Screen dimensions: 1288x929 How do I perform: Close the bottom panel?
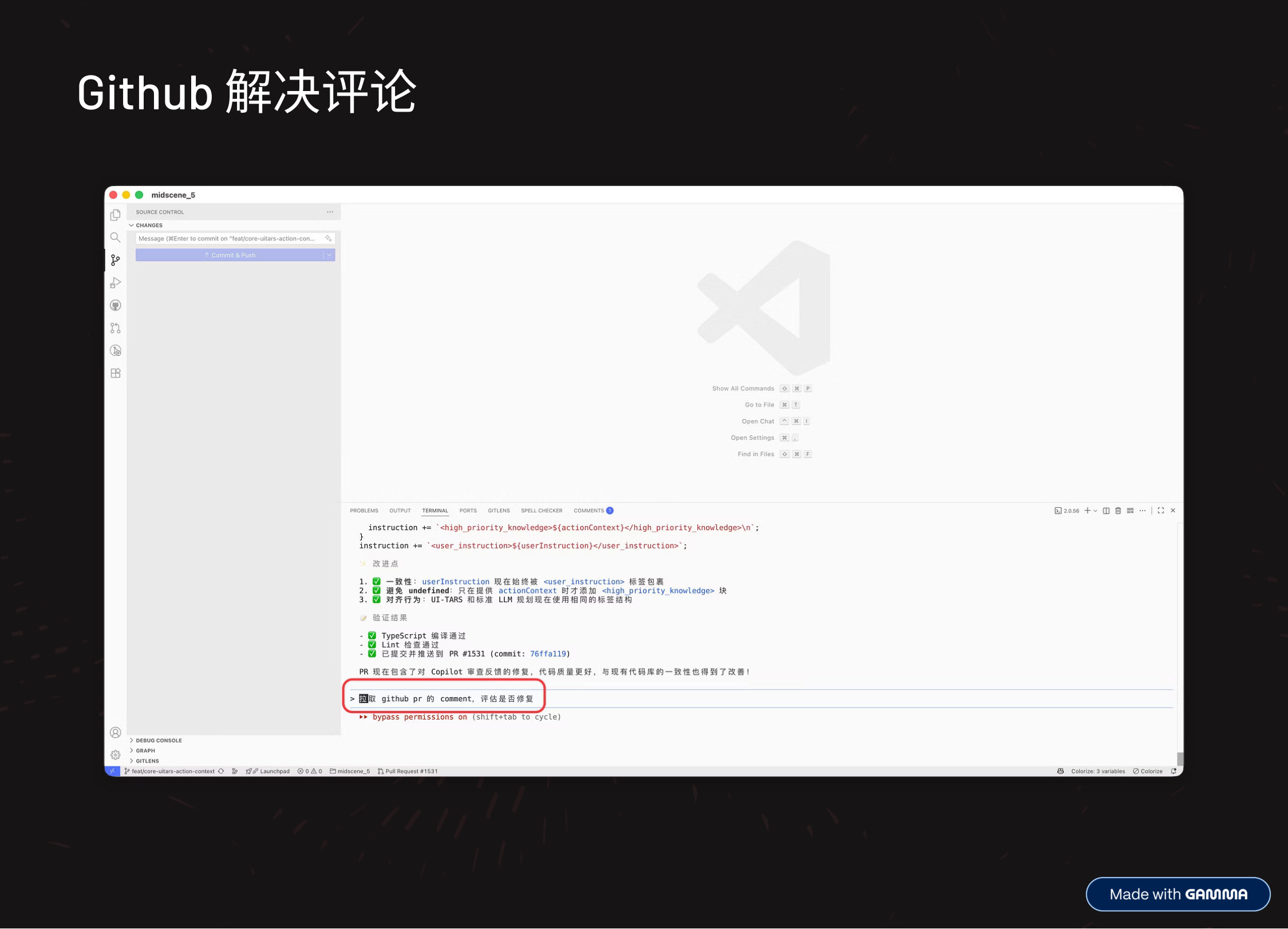1173,511
